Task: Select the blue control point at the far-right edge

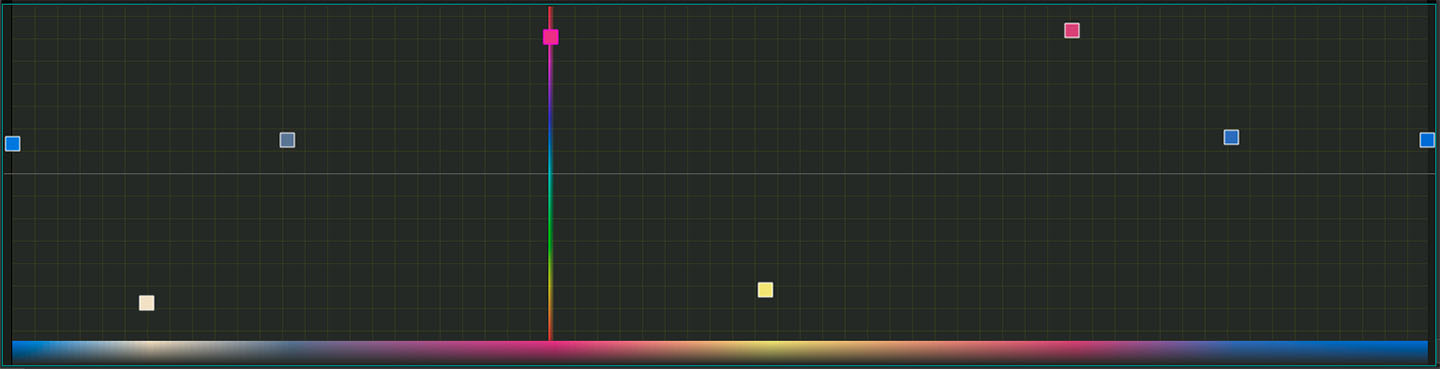Action: (1427, 140)
